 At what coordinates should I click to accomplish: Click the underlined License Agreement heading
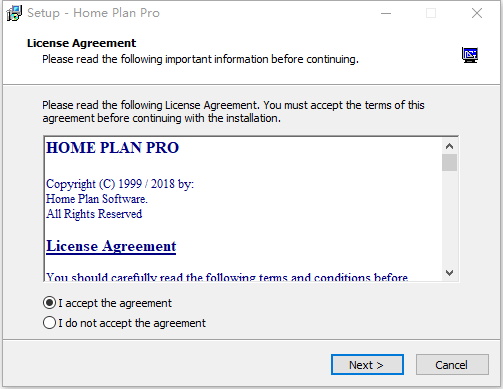(111, 246)
